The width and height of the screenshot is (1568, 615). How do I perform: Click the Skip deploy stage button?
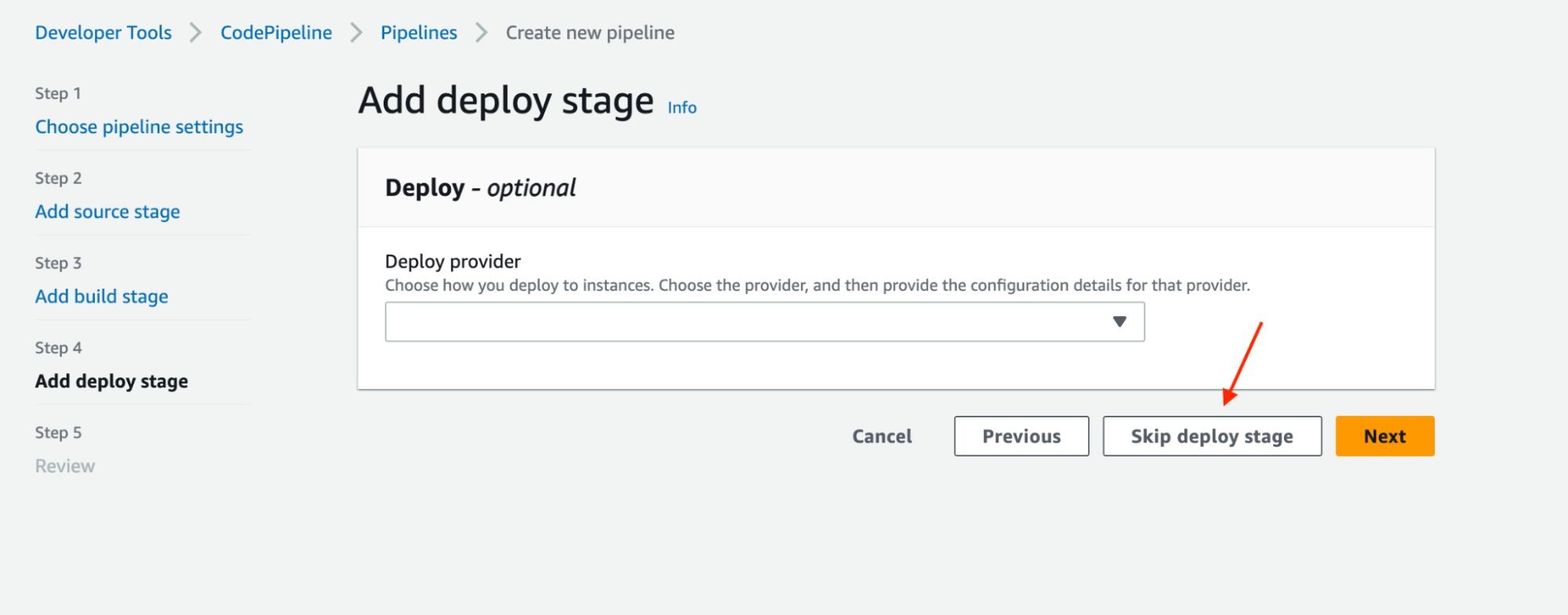tap(1212, 436)
